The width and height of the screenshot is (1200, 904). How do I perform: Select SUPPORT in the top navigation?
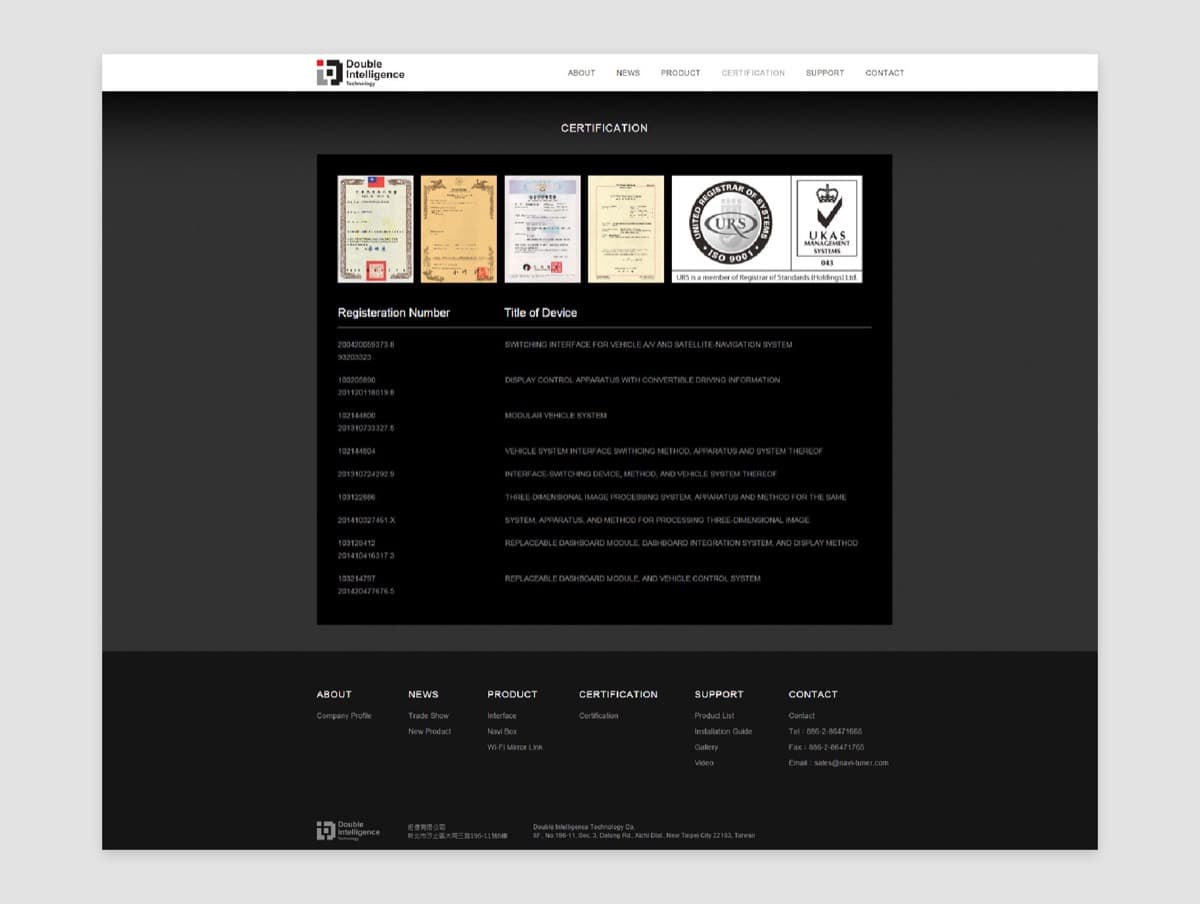coord(825,73)
